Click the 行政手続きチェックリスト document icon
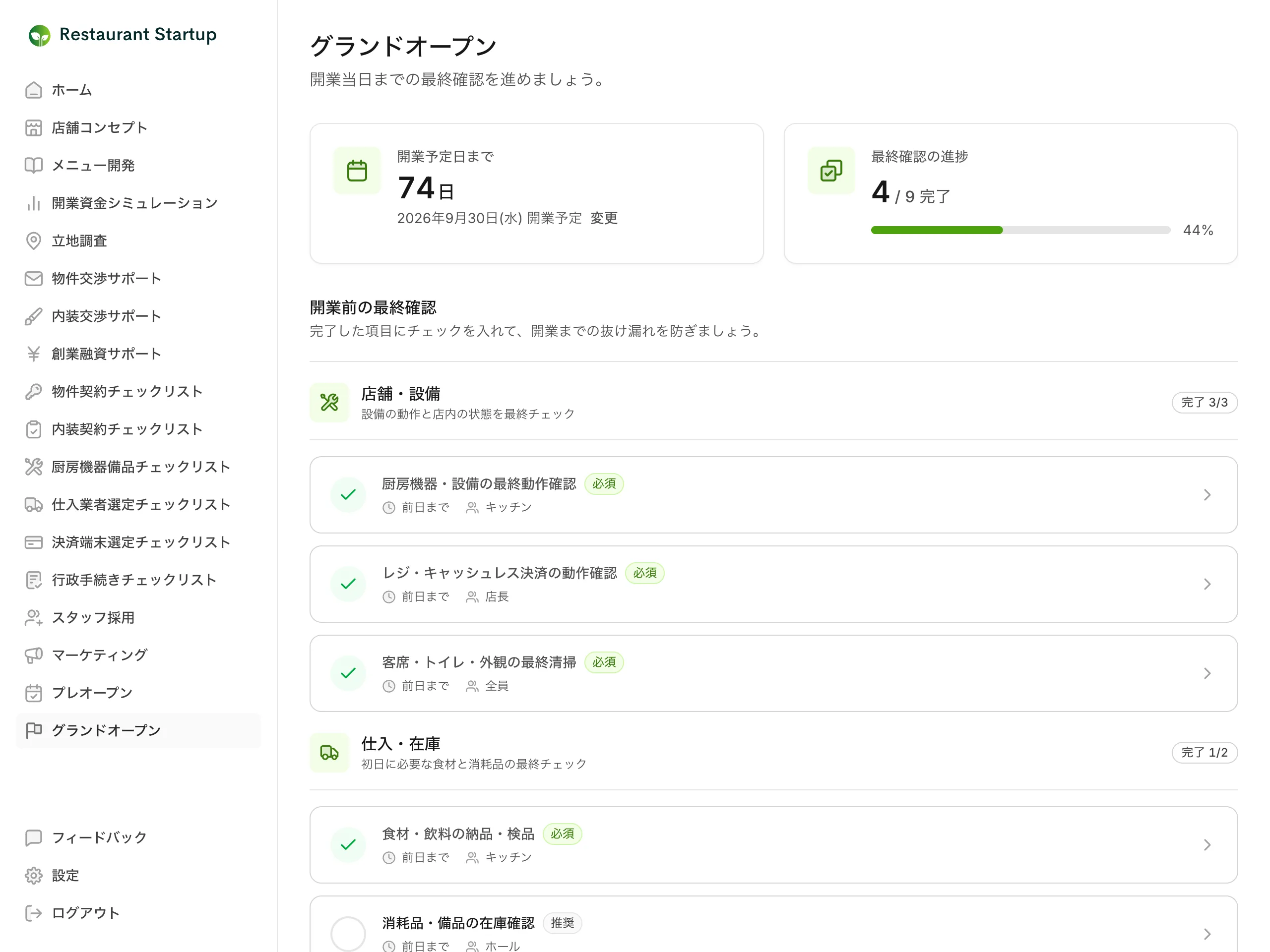This screenshot has height=952, width=1270. click(x=33, y=580)
